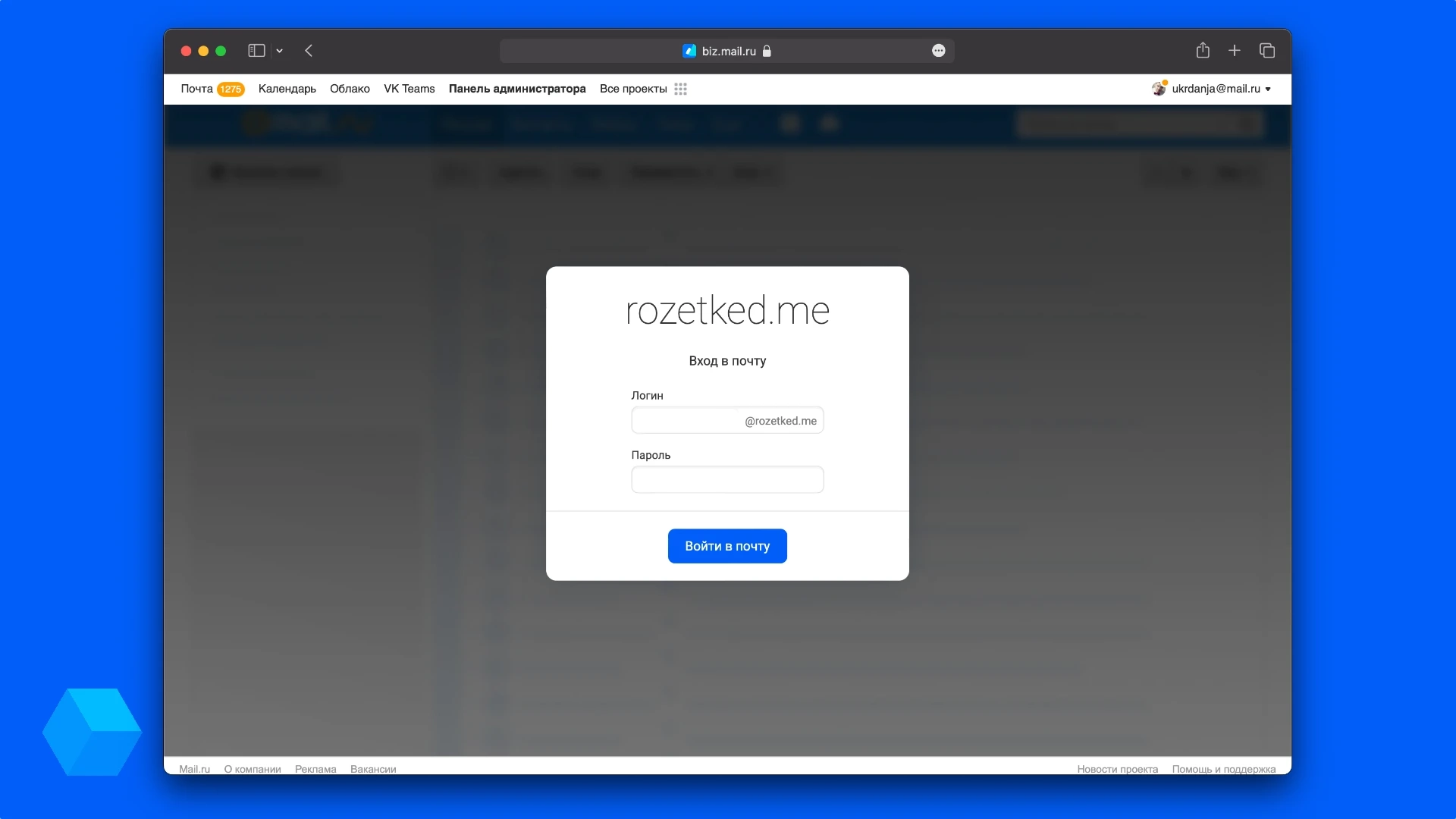This screenshot has height=819, width=1456.
Task: Open Mail.ru footer link
Action: coord(194,768)
